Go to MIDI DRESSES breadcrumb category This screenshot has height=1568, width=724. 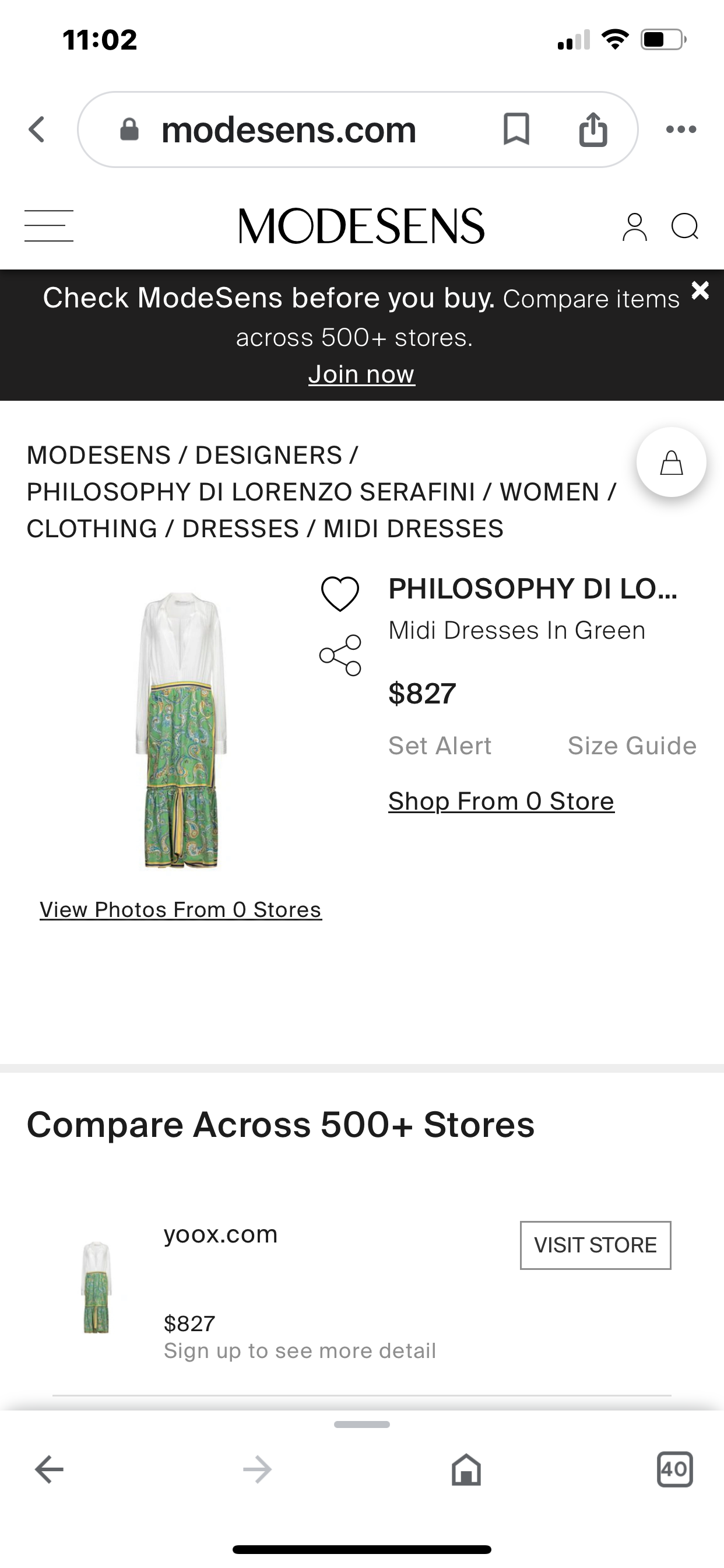[413, 529]
